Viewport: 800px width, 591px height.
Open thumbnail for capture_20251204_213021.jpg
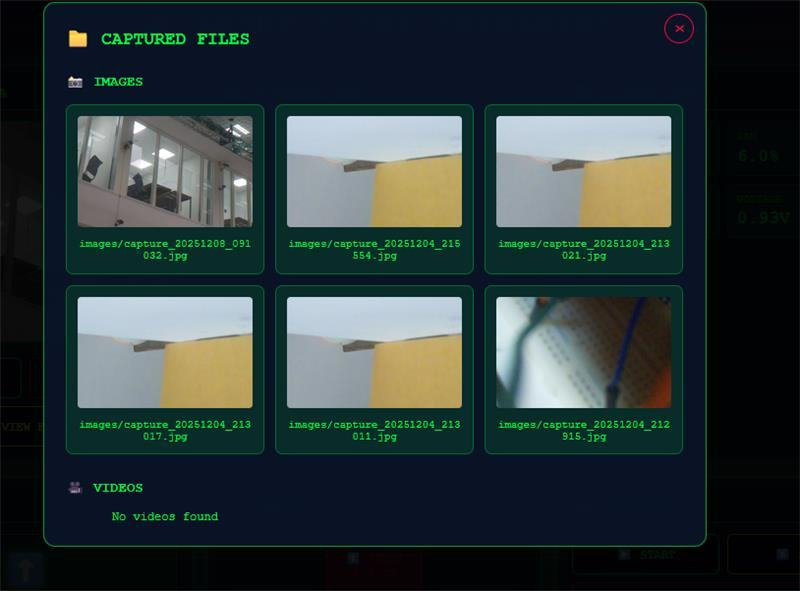click(x=583, y=171)
